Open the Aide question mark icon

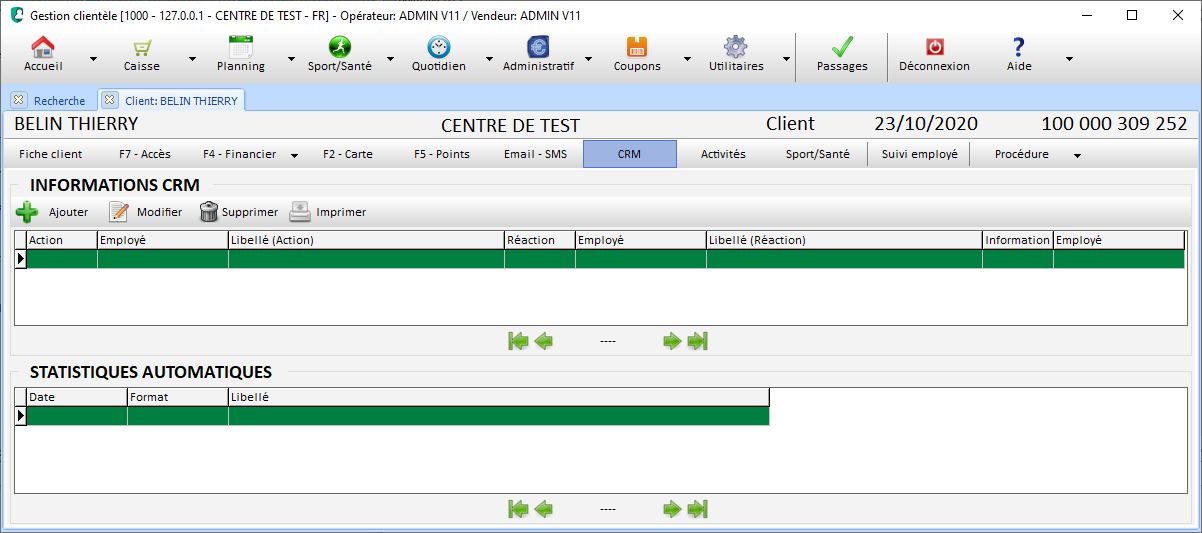point(1019,47)
